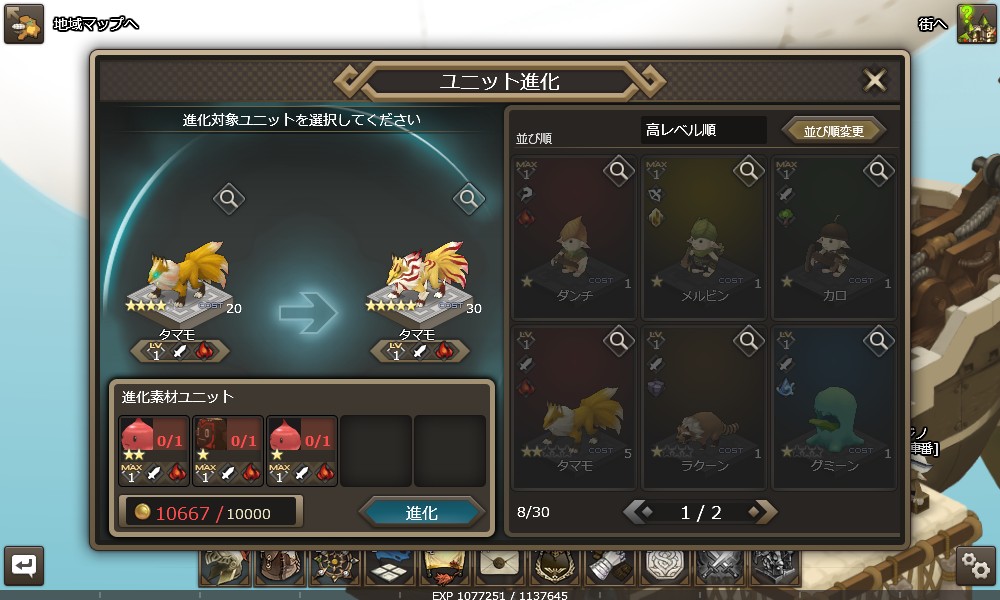Open the magnifier on the グミーン unit card
Image resolution: width=1000 pixels, height=600 pixels.
click(878, 342)
